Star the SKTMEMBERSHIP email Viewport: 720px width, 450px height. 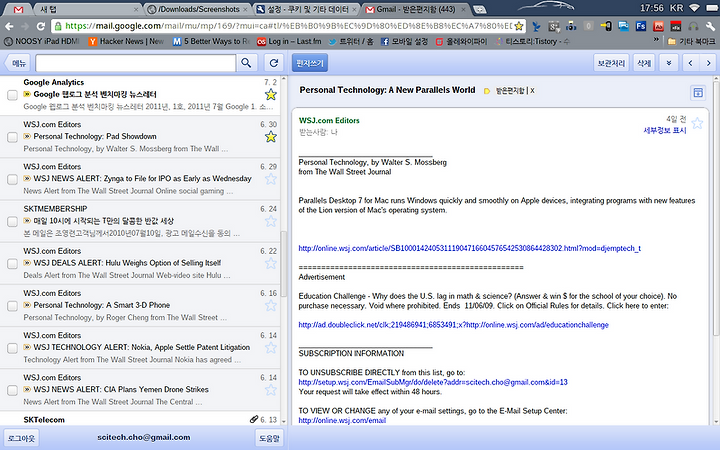pos(271,221)
